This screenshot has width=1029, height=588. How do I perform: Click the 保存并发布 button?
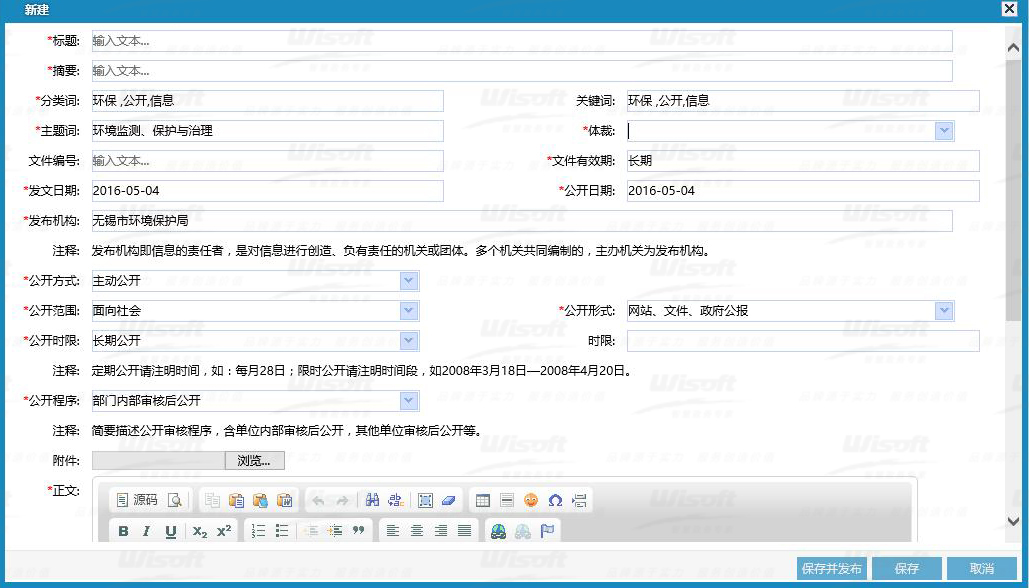tap(831, 568)
